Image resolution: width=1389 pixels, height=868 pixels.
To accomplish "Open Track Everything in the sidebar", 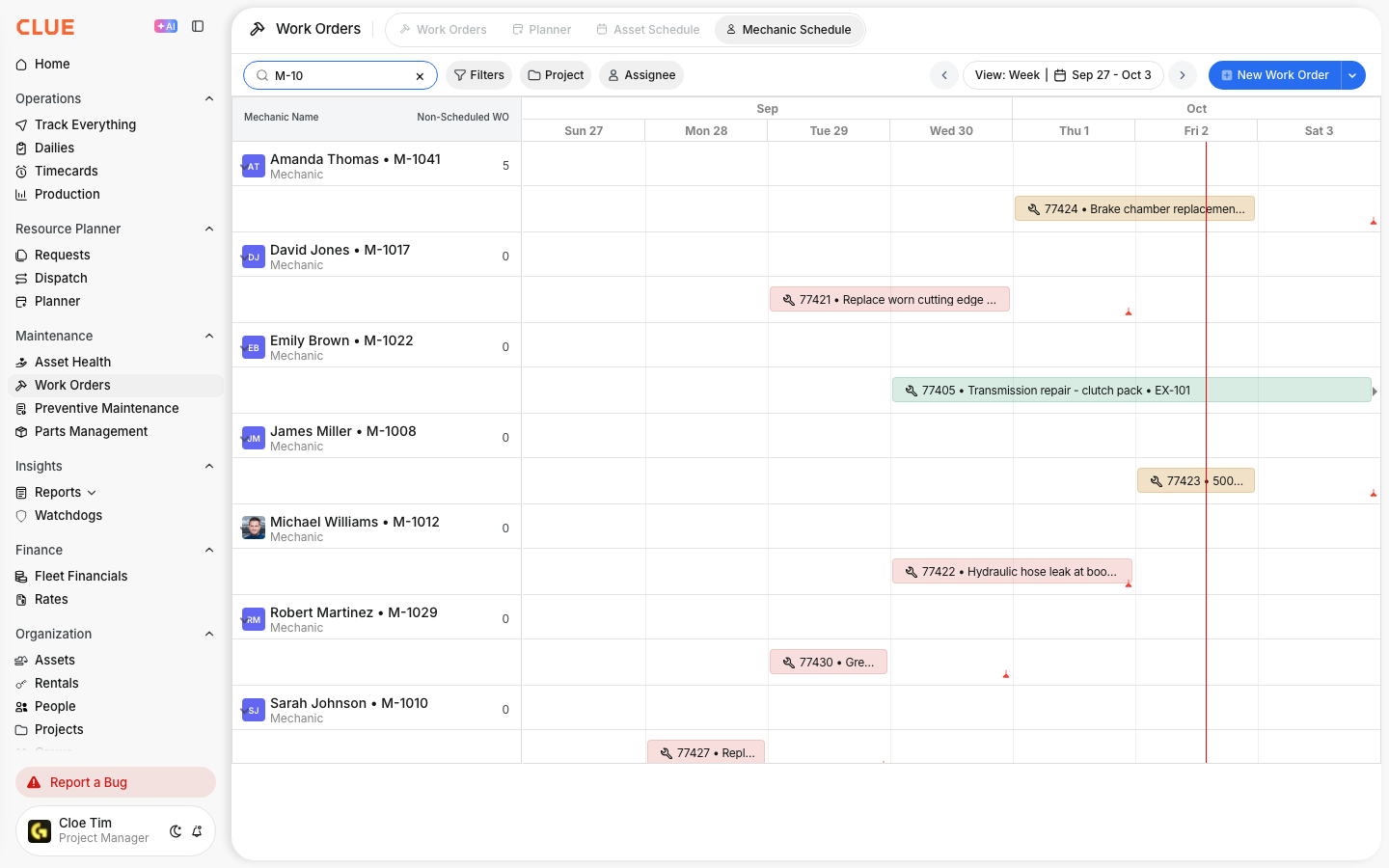I will click(x=85, y=124).
